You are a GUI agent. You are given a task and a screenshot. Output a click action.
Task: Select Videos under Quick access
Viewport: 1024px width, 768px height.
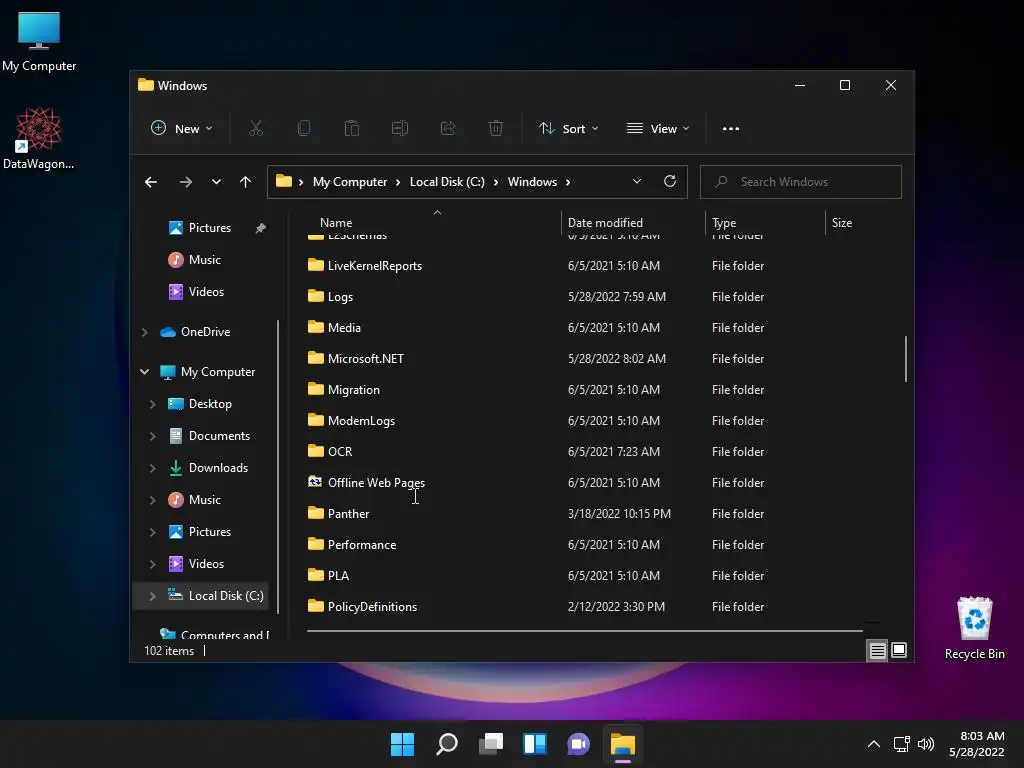click(x=206, y=292)
